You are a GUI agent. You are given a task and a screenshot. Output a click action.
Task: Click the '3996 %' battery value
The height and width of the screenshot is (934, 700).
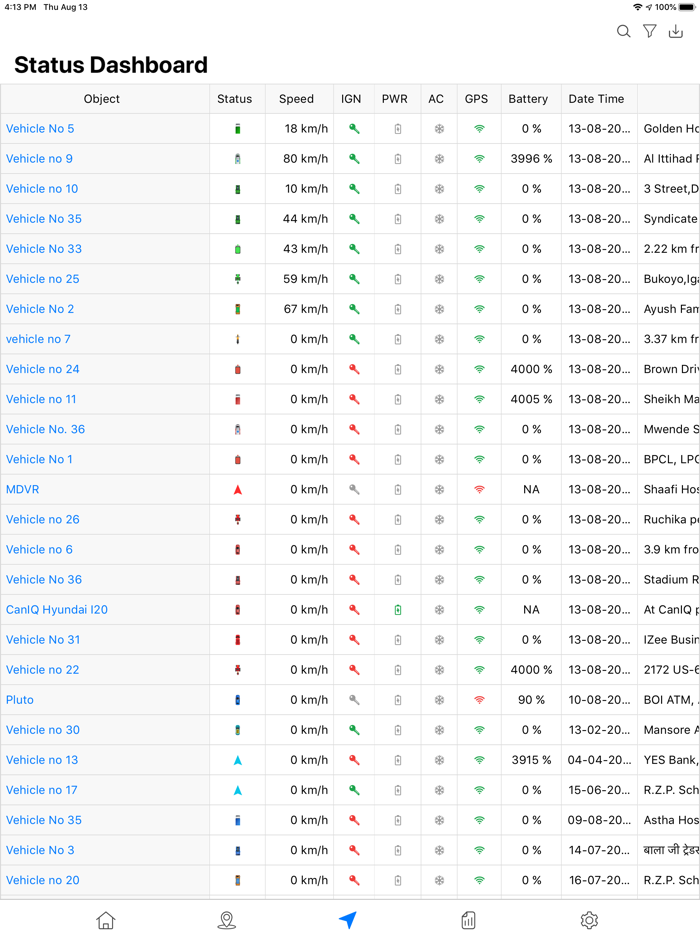[x=531, y=158]
